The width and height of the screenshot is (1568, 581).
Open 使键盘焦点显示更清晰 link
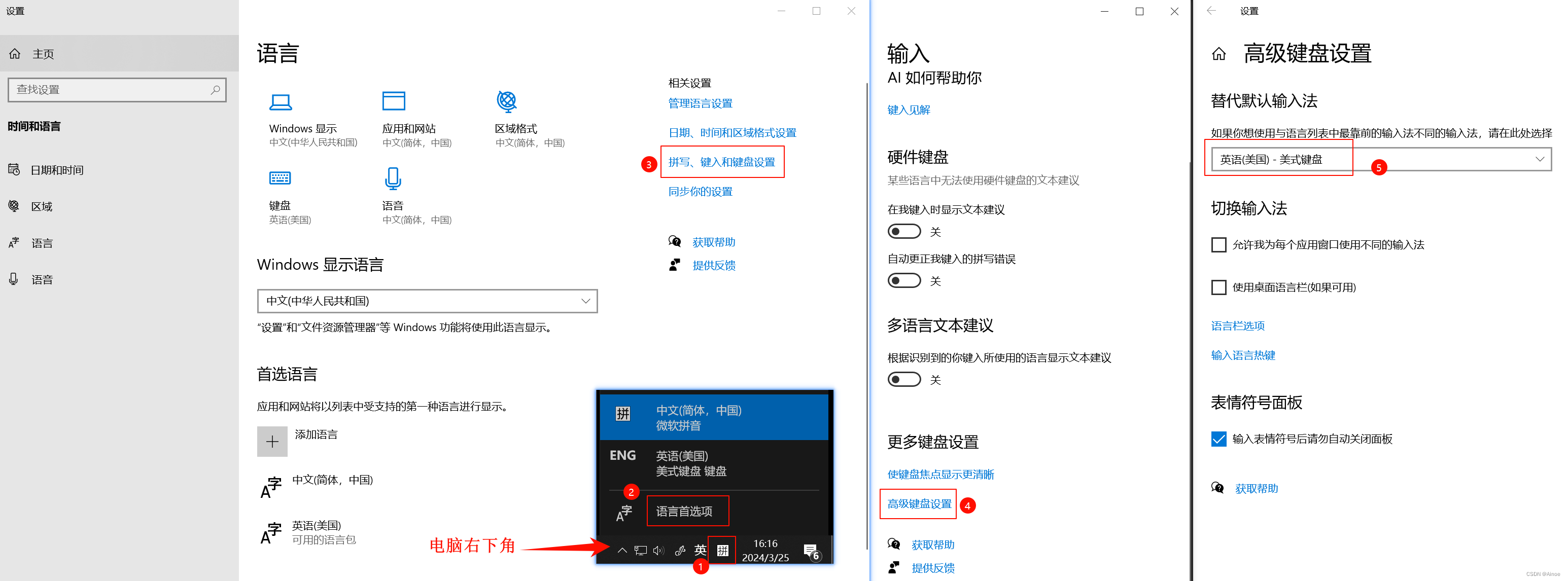point(940,475)
